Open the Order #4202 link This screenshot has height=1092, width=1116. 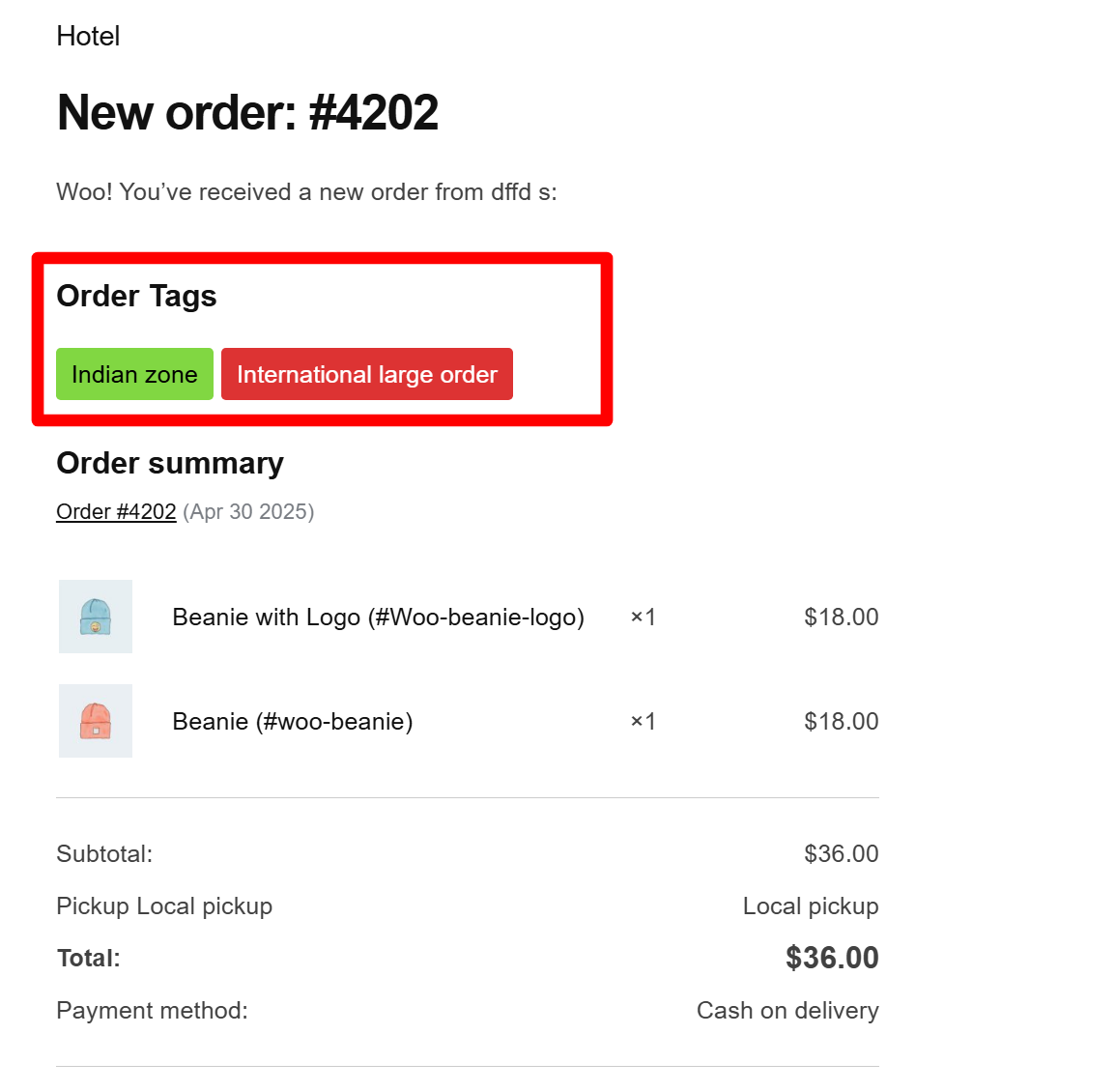[x=116, y=511]
